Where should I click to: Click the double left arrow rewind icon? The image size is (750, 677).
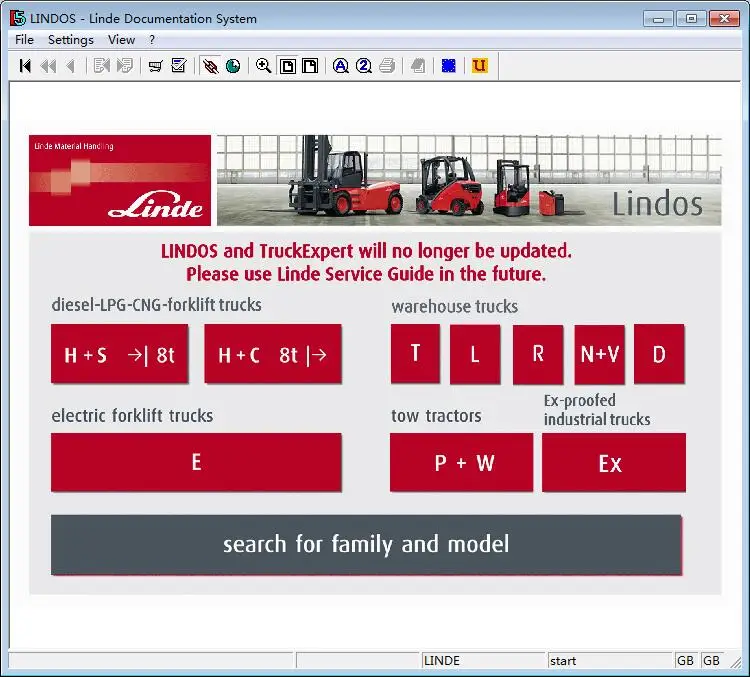point(48,66)
